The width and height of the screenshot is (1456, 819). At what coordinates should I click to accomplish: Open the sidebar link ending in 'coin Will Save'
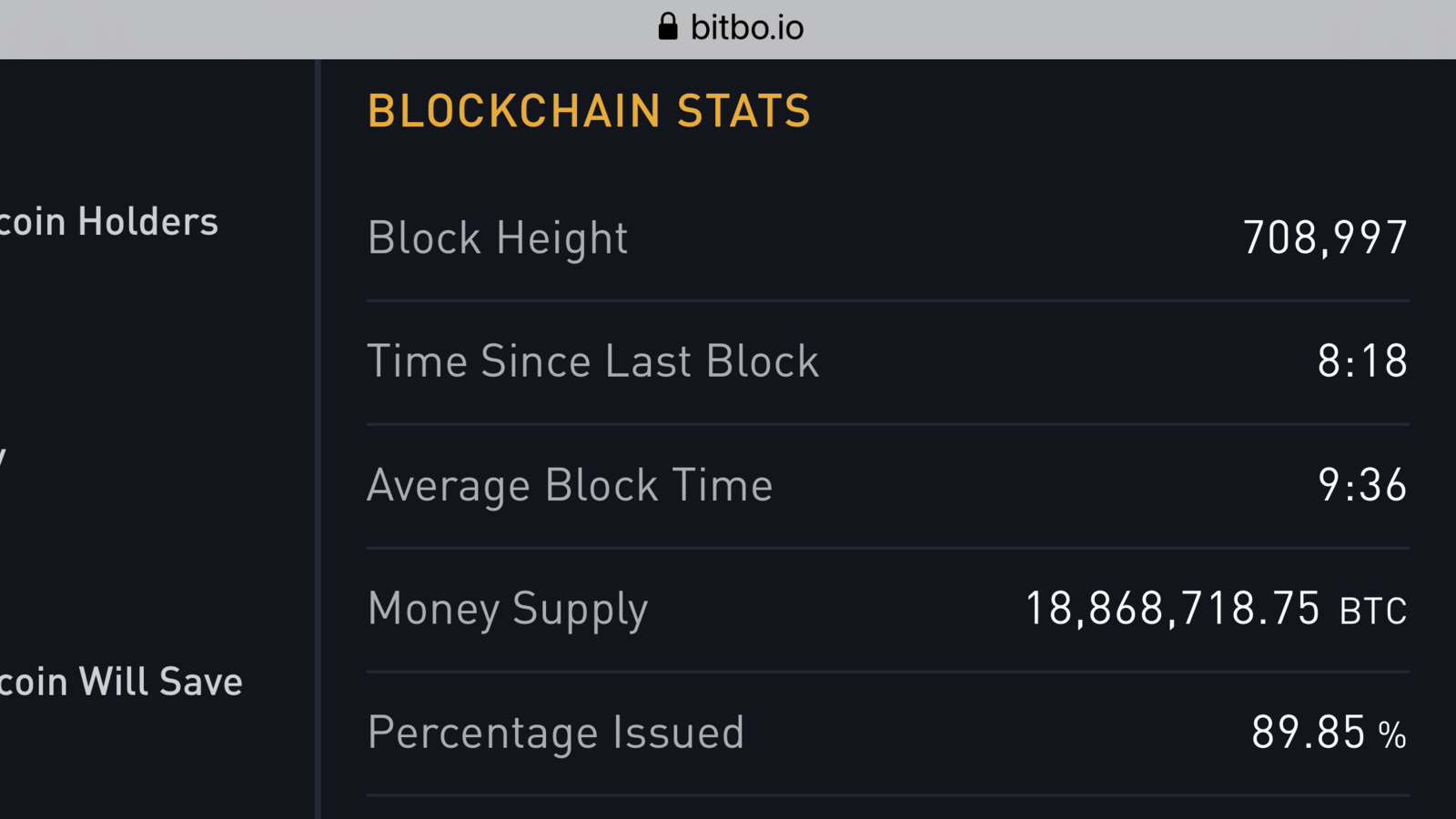click(x=121, y=682)
